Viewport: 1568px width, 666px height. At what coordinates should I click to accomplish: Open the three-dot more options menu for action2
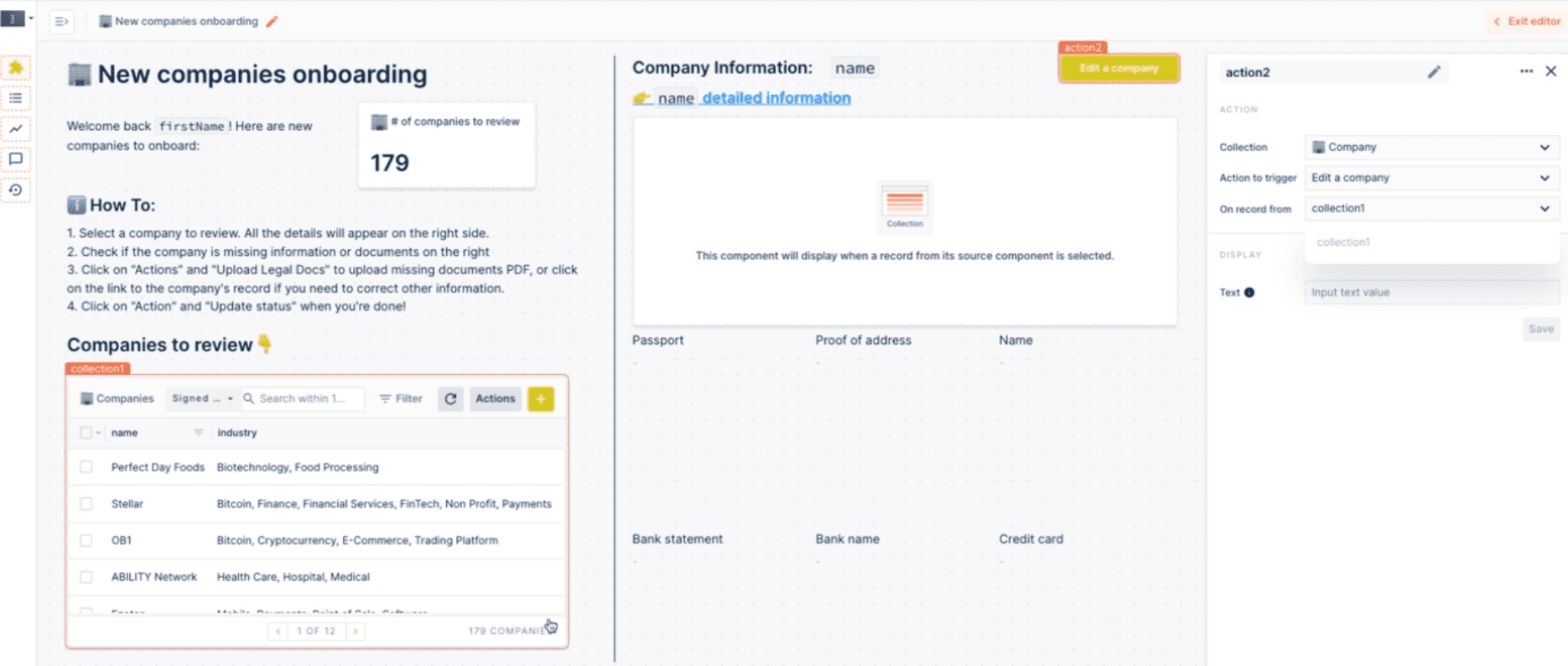(x=1526, y=71)
